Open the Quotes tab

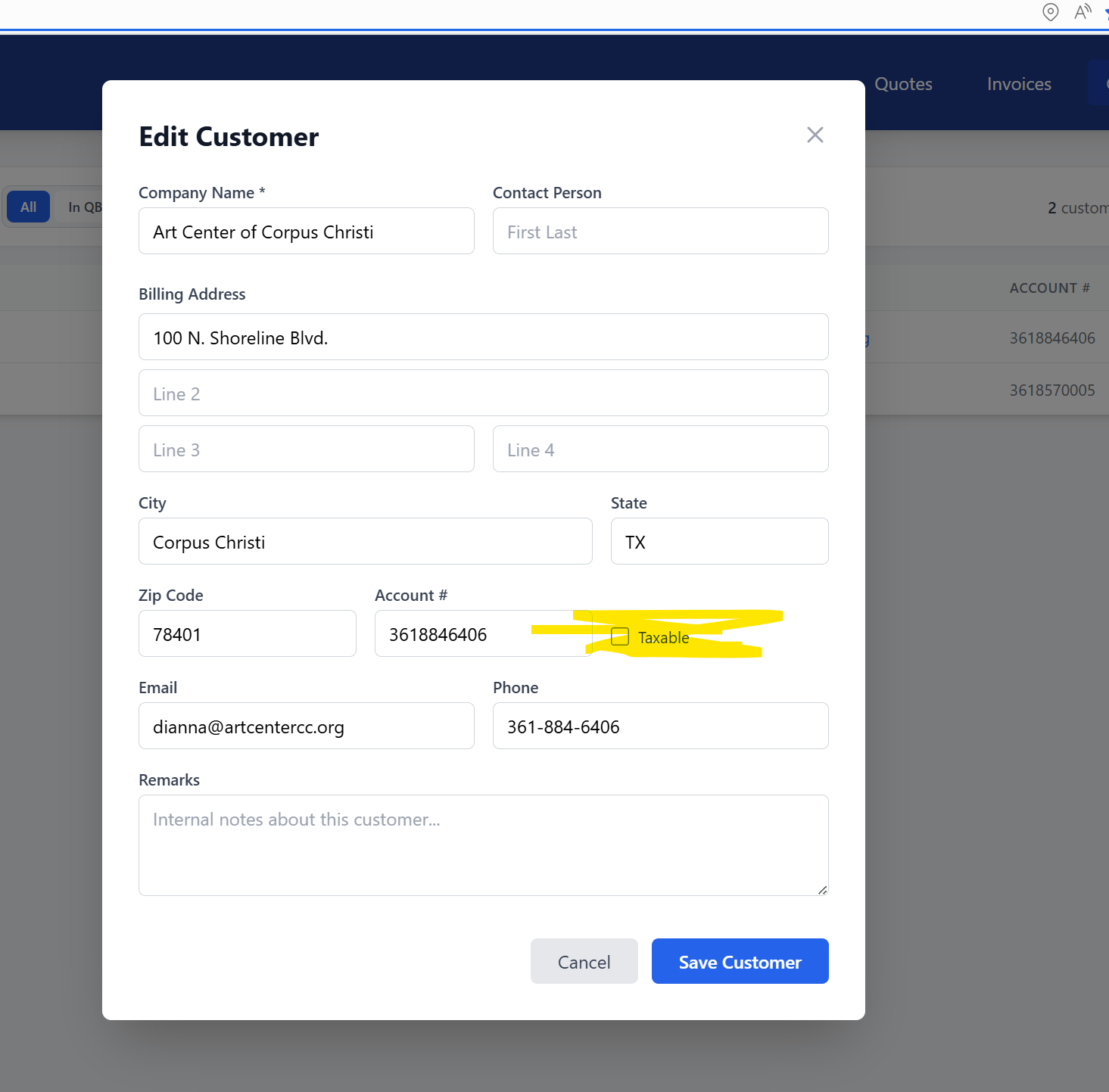click(903, 84)
